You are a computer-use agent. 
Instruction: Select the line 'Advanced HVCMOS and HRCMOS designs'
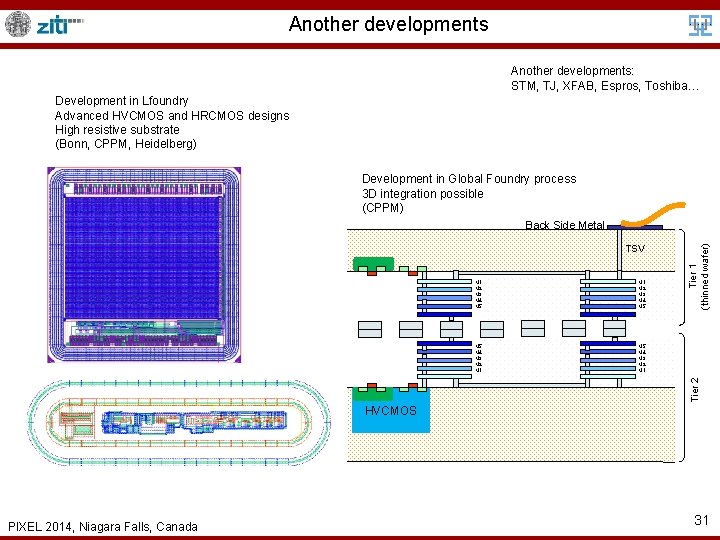pos(172,115)
